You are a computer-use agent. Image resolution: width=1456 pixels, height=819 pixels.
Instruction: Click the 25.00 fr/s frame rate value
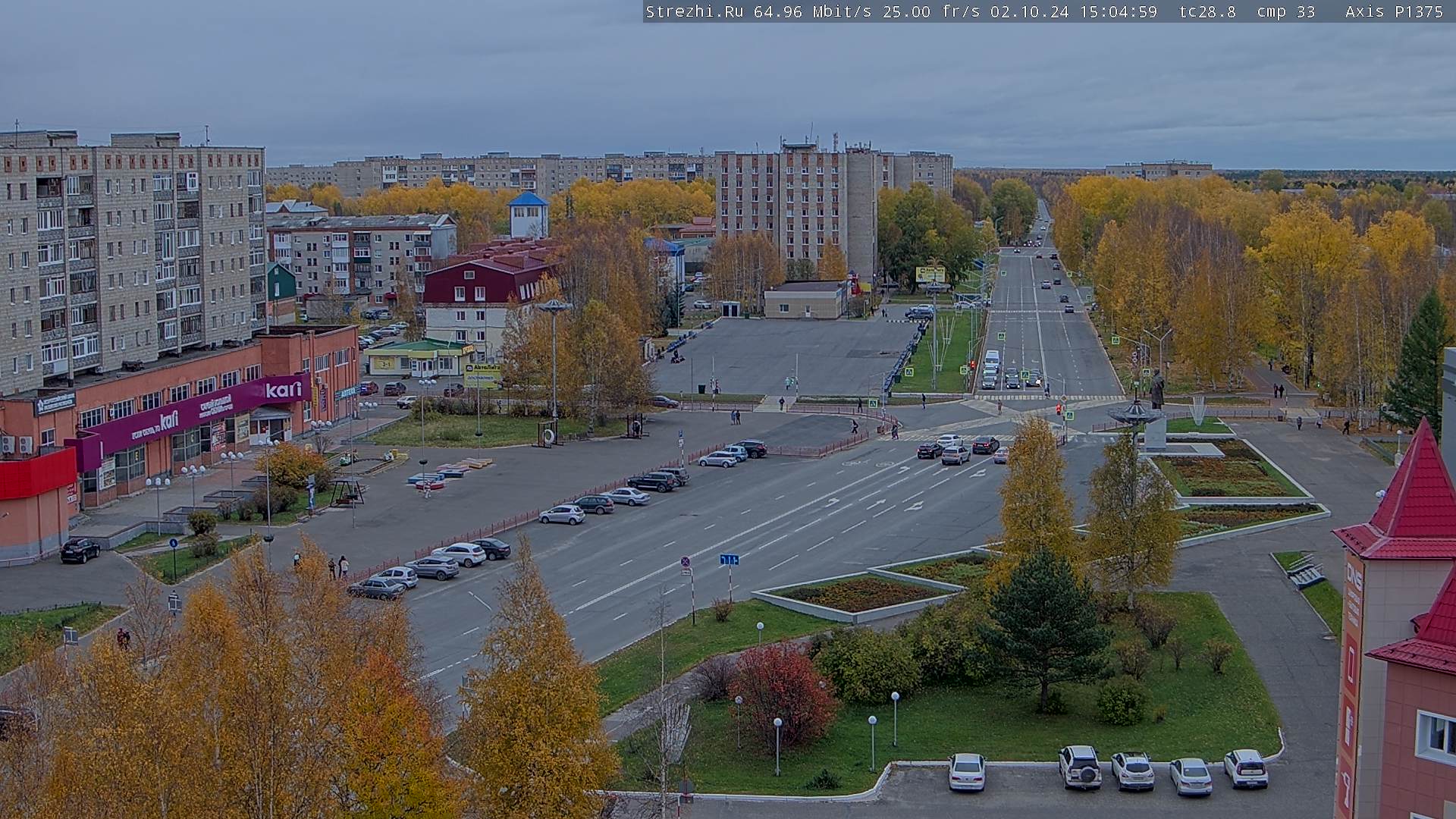click(x=931, y=11)
